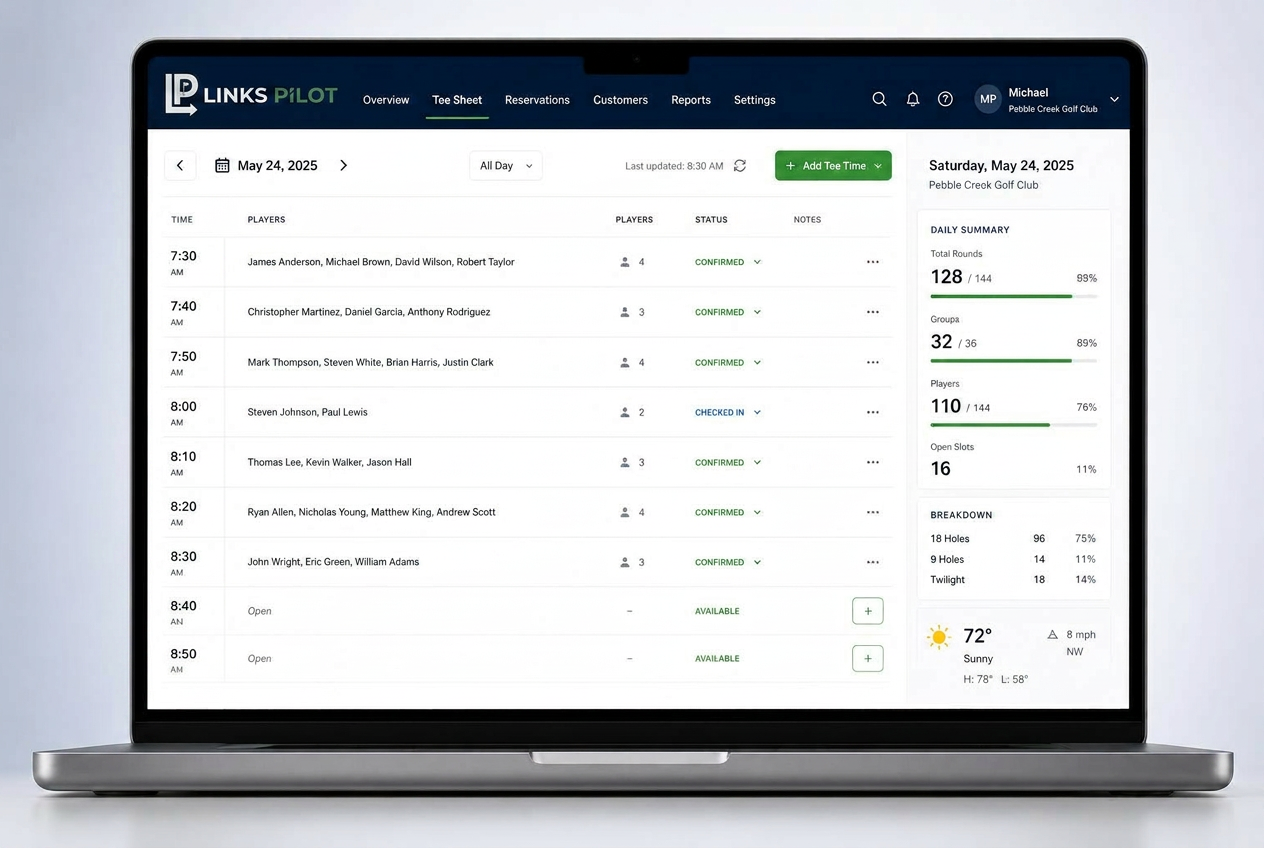This screenshot has height=848, width=1264.
Task: Click the wind direction icon
Action: (x=1052, y=634)
